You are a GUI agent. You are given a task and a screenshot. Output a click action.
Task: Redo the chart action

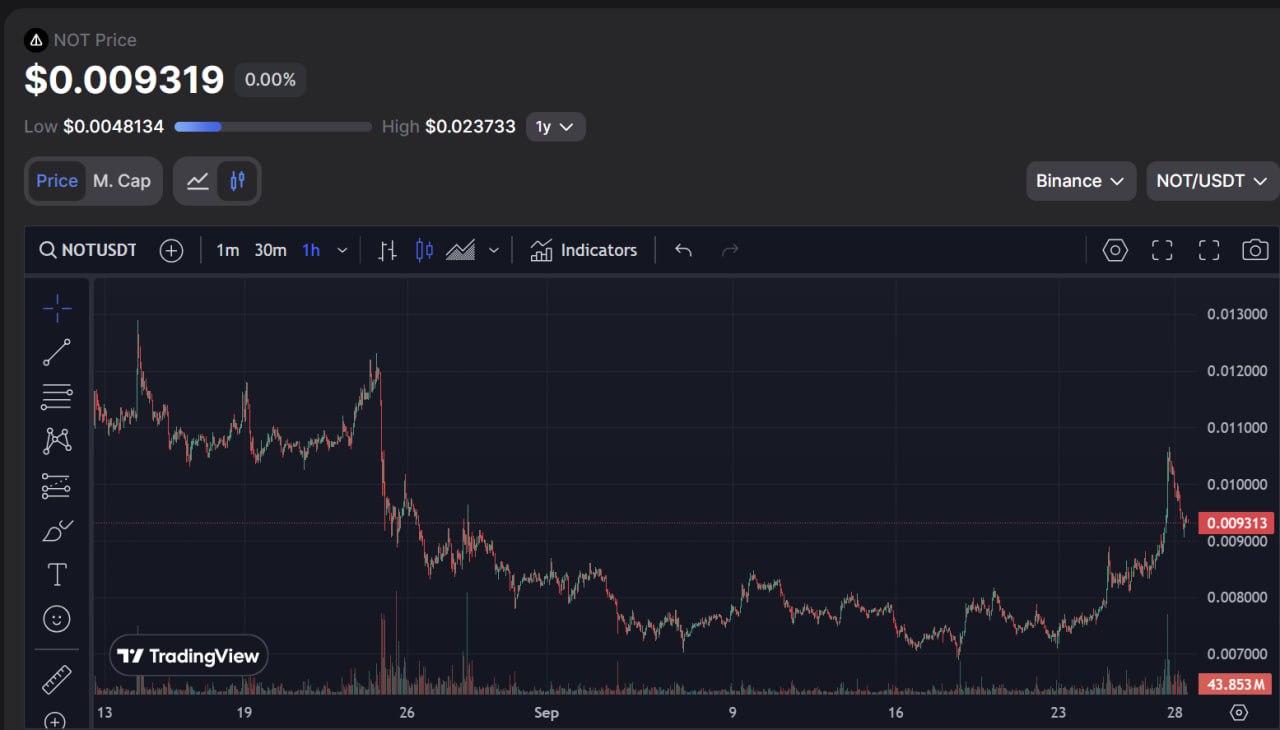coord(730,250)
